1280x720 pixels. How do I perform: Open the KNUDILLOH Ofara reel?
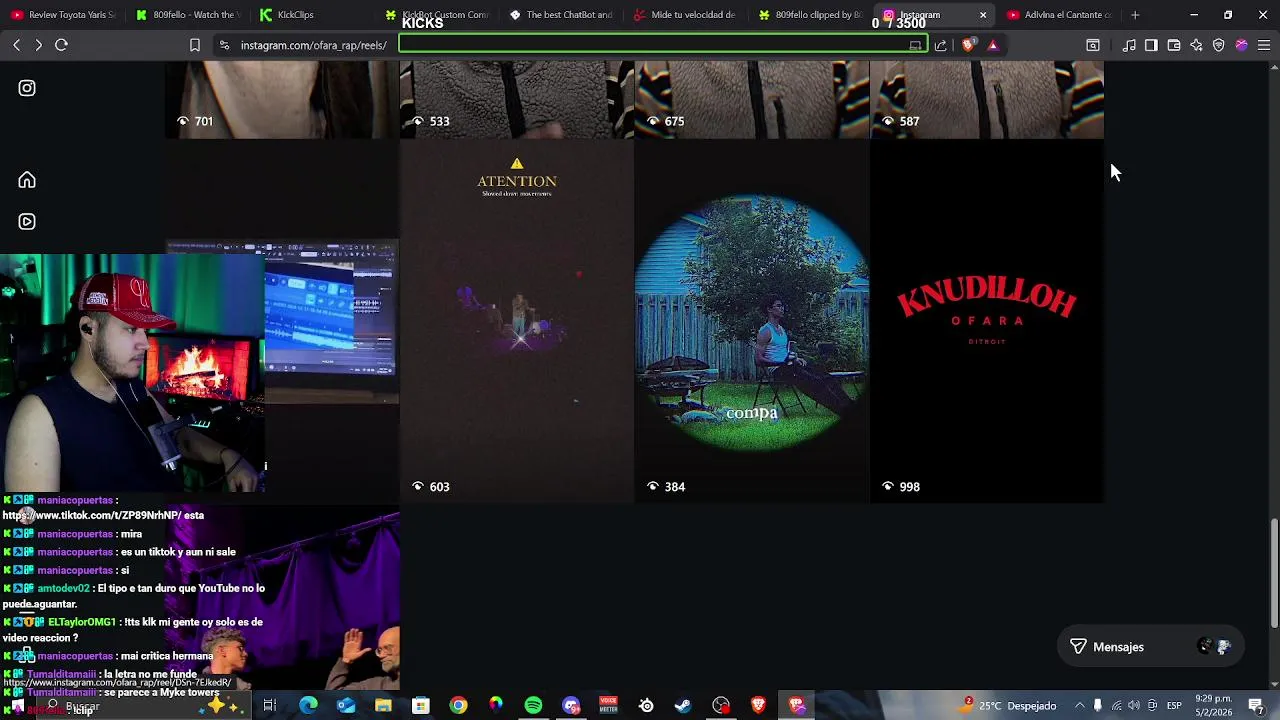[987, 322]
